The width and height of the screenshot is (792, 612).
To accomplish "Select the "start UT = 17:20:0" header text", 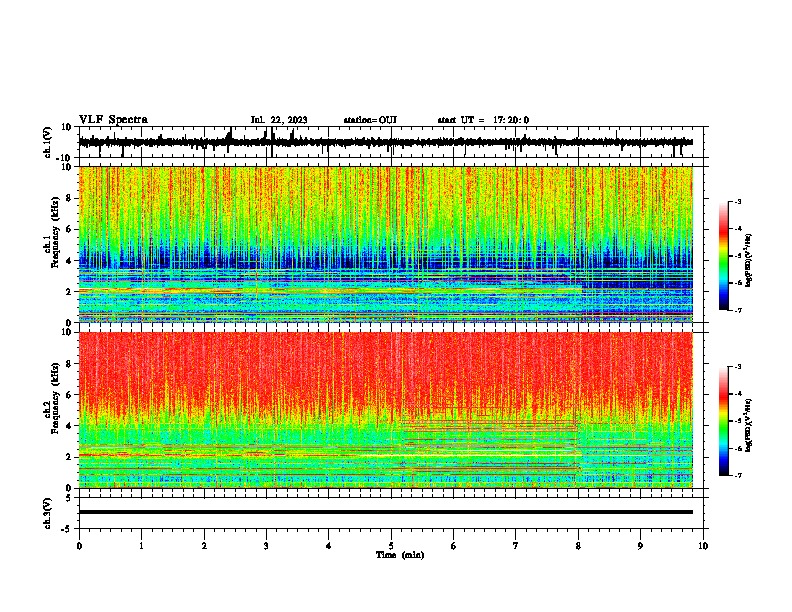I will click(x=483, y=120).
